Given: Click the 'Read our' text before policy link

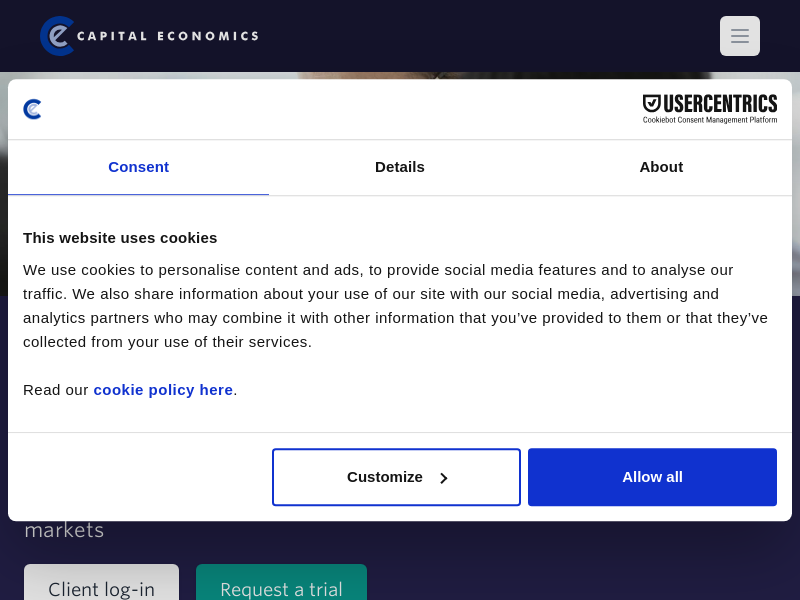Looking at the screenshot, I should coord(56,390).
